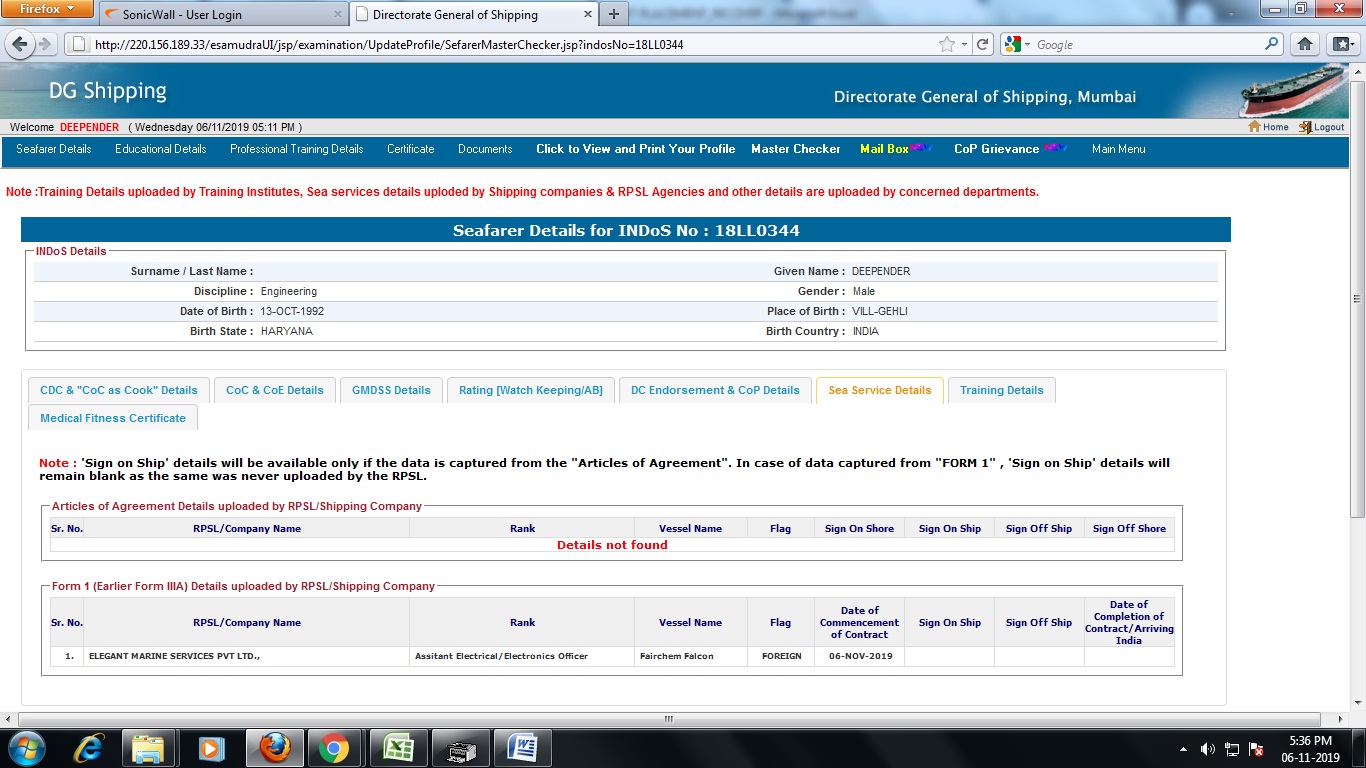1366x768 pixels.
Task: Bookmark this page with the star icon
Action: tap(946, 45)
